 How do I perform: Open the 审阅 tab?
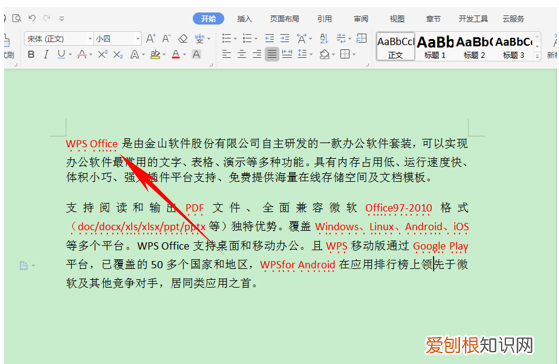pos(361,19)
